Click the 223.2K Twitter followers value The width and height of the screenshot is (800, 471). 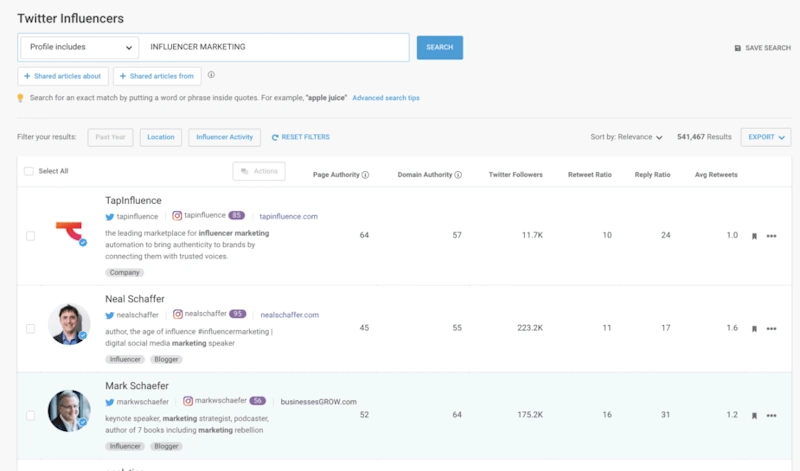(x=530, y=328)
